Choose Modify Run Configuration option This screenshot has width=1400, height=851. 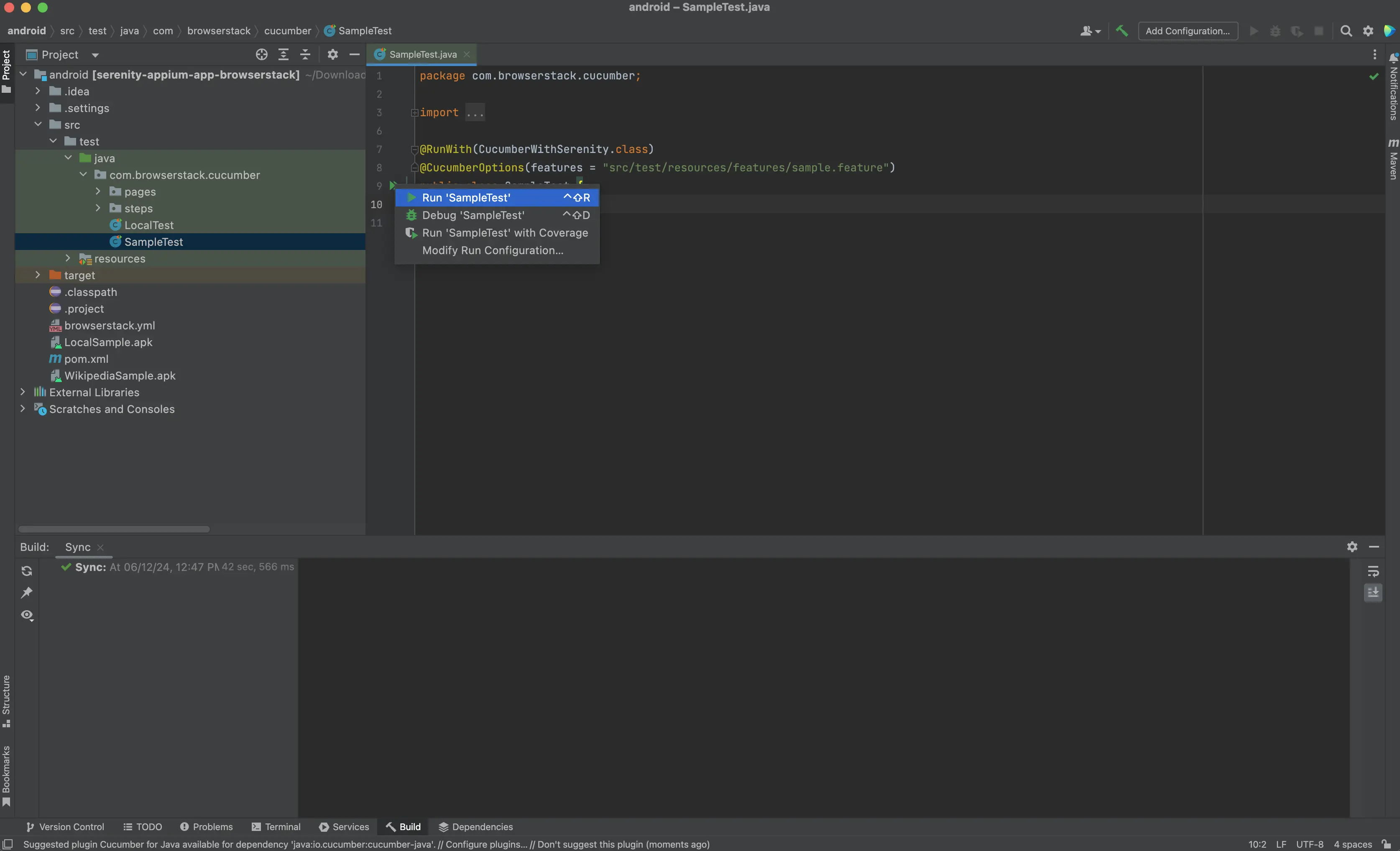click(492, 250)
